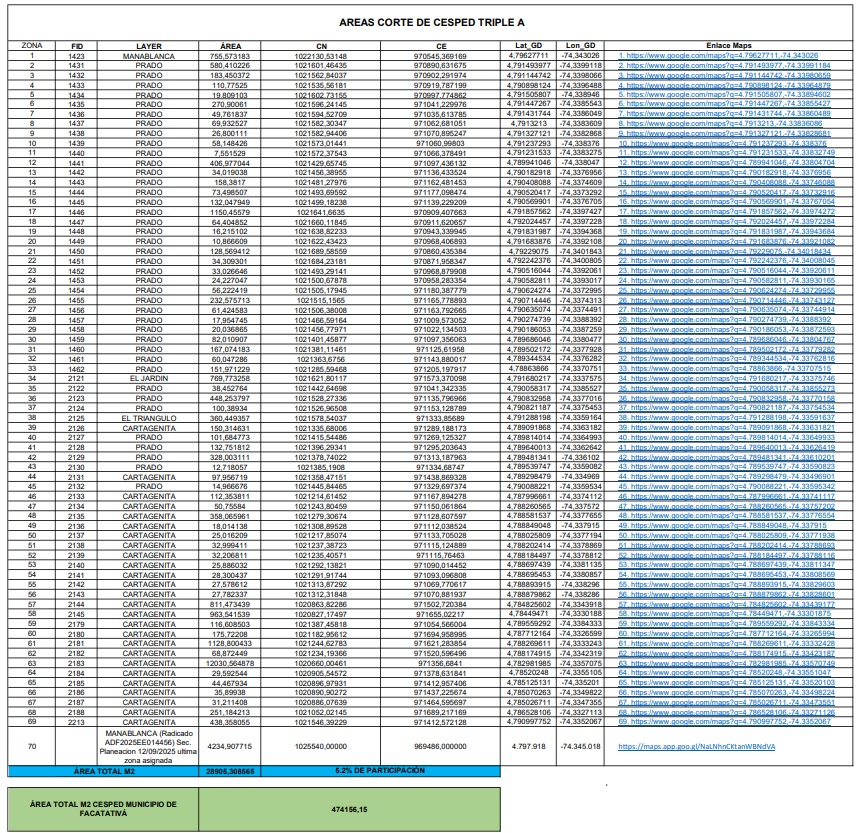Select the EL TRIANGULO layer cell
The height and width of the screenshot is (833, 861).
click(x=149, y=417)
